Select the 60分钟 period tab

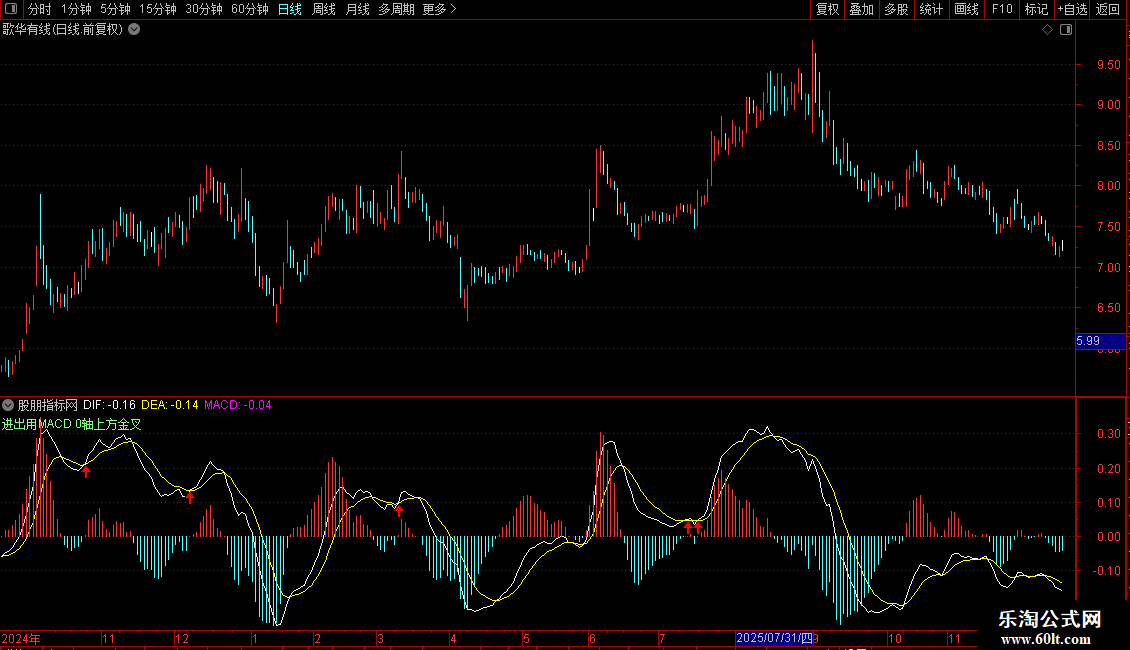pos(249,10)
